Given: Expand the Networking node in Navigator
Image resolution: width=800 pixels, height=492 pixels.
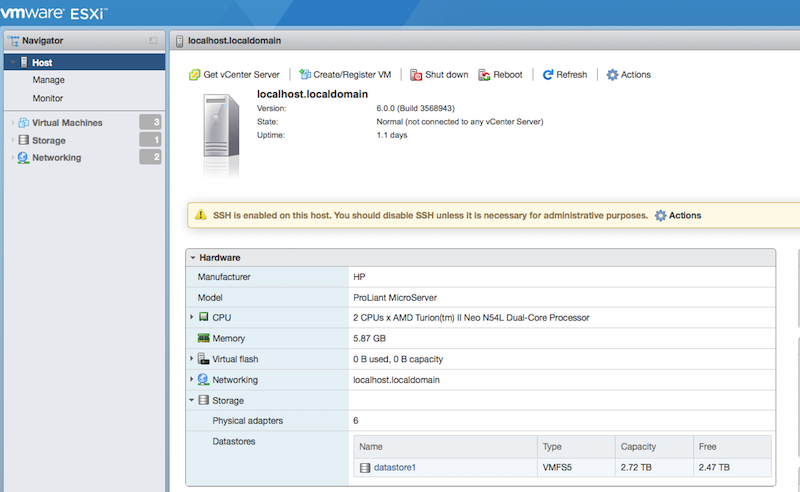Looking at the screenshot, I should 13,158.
